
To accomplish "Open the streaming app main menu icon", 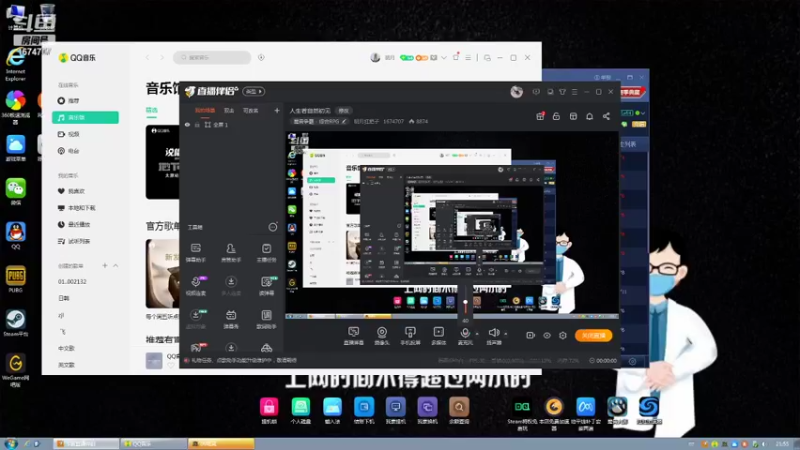I will (x=574, y=92).
